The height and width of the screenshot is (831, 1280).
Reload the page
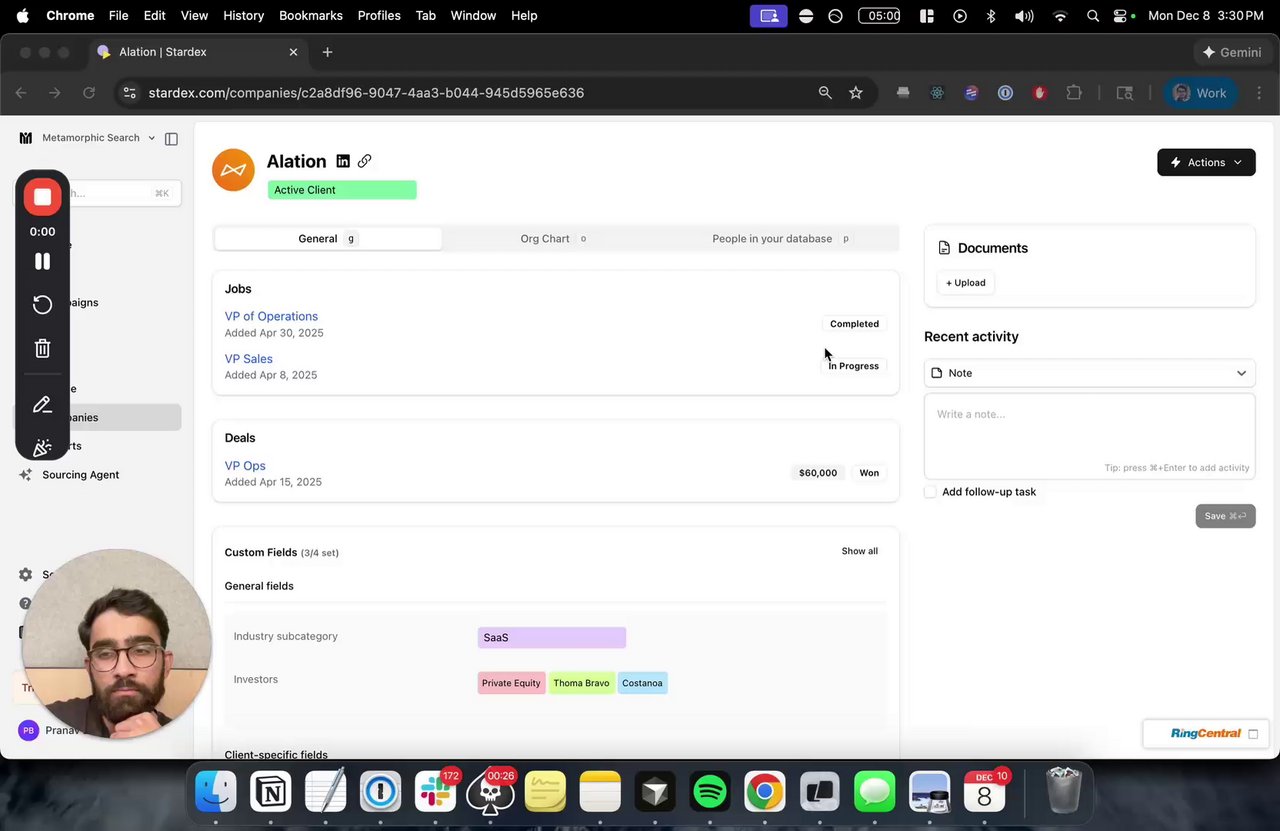(x=89, y=93)
